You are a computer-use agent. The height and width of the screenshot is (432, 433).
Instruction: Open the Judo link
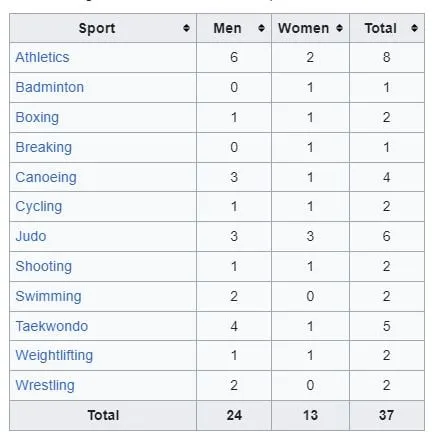(x=31, y=236)
